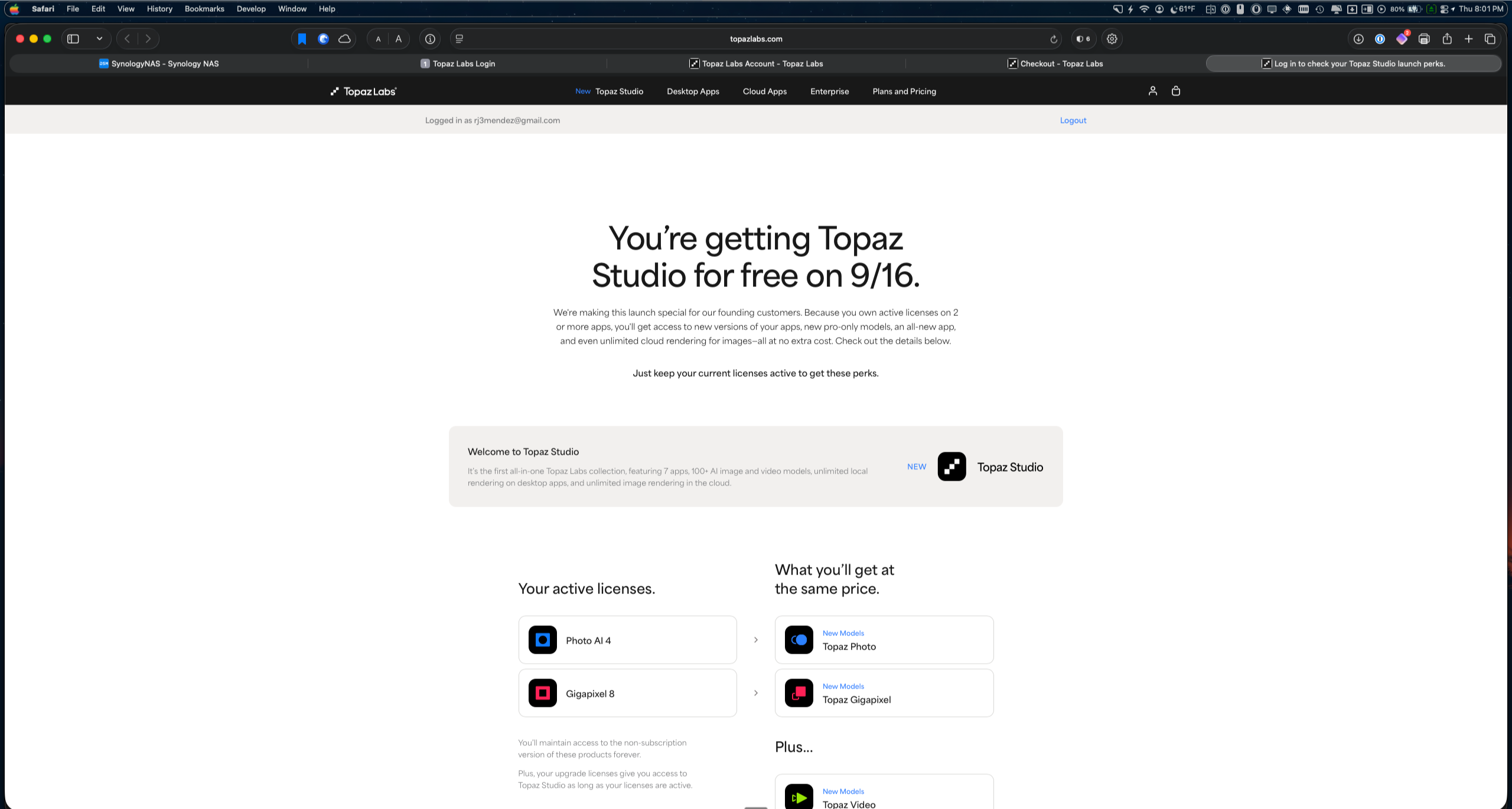1512x809 pixels.
Task: Click the Topaz Video green icon
Action: (799, 797)
